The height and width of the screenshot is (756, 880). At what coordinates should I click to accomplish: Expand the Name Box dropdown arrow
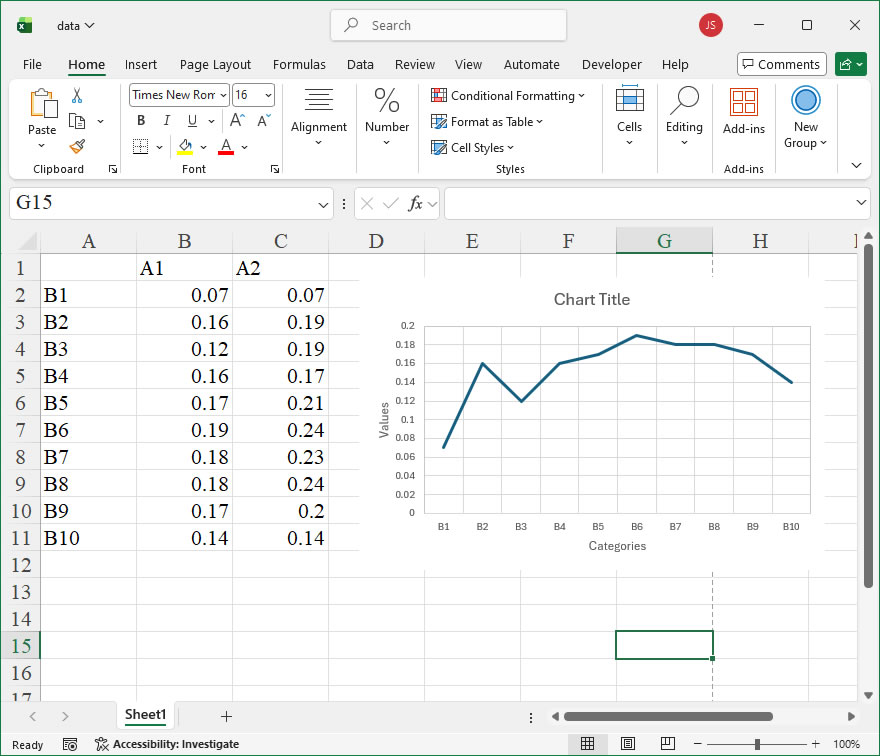(323, 204)
